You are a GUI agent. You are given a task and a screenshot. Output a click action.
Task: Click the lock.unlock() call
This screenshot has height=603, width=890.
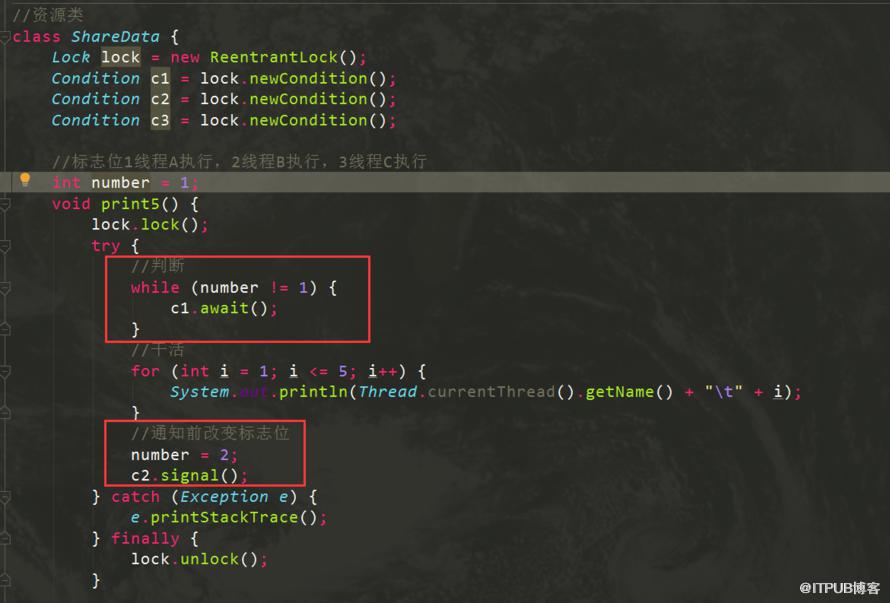coord(199,559)
